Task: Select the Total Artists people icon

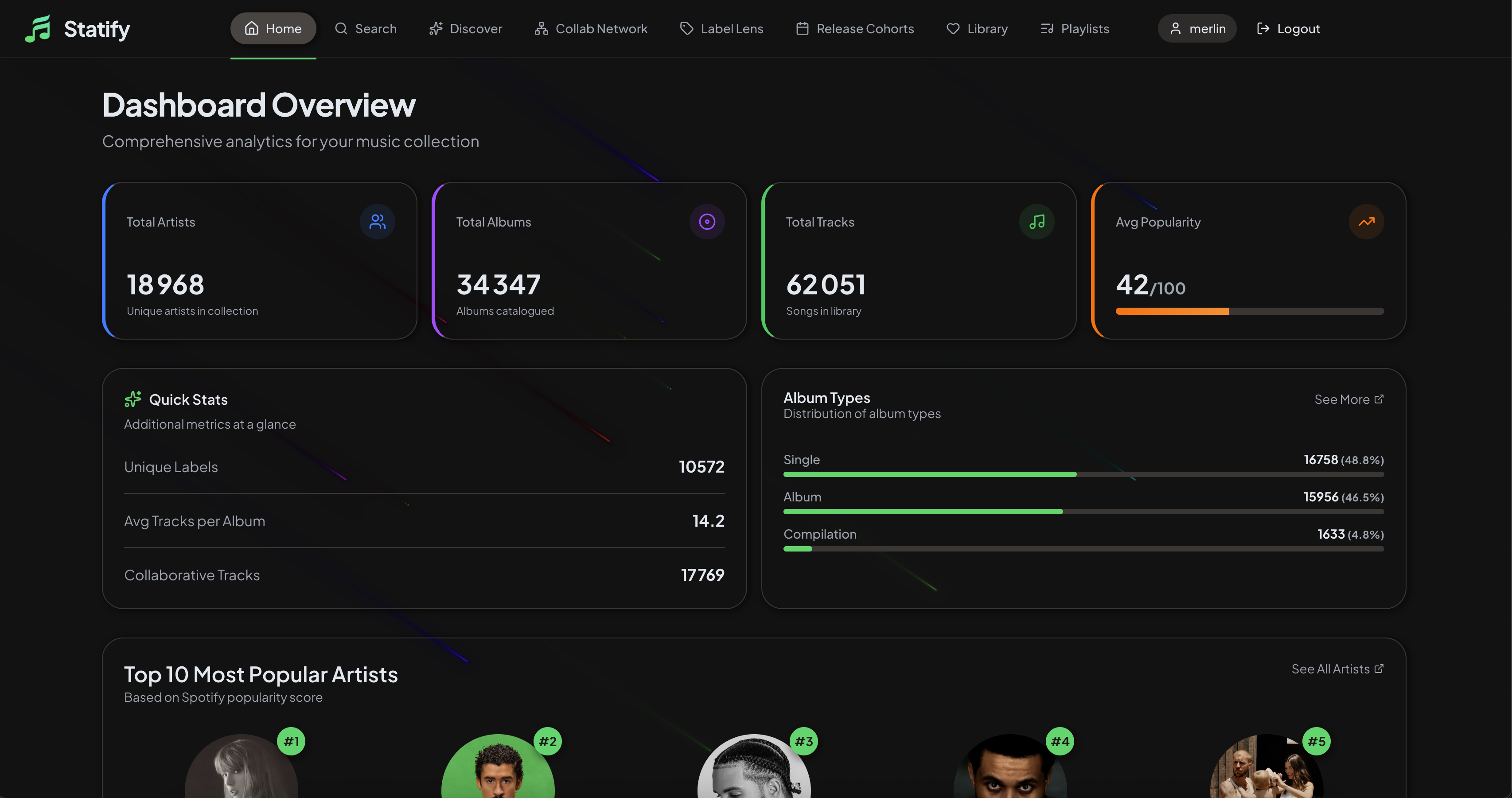Action: [377, 221]
